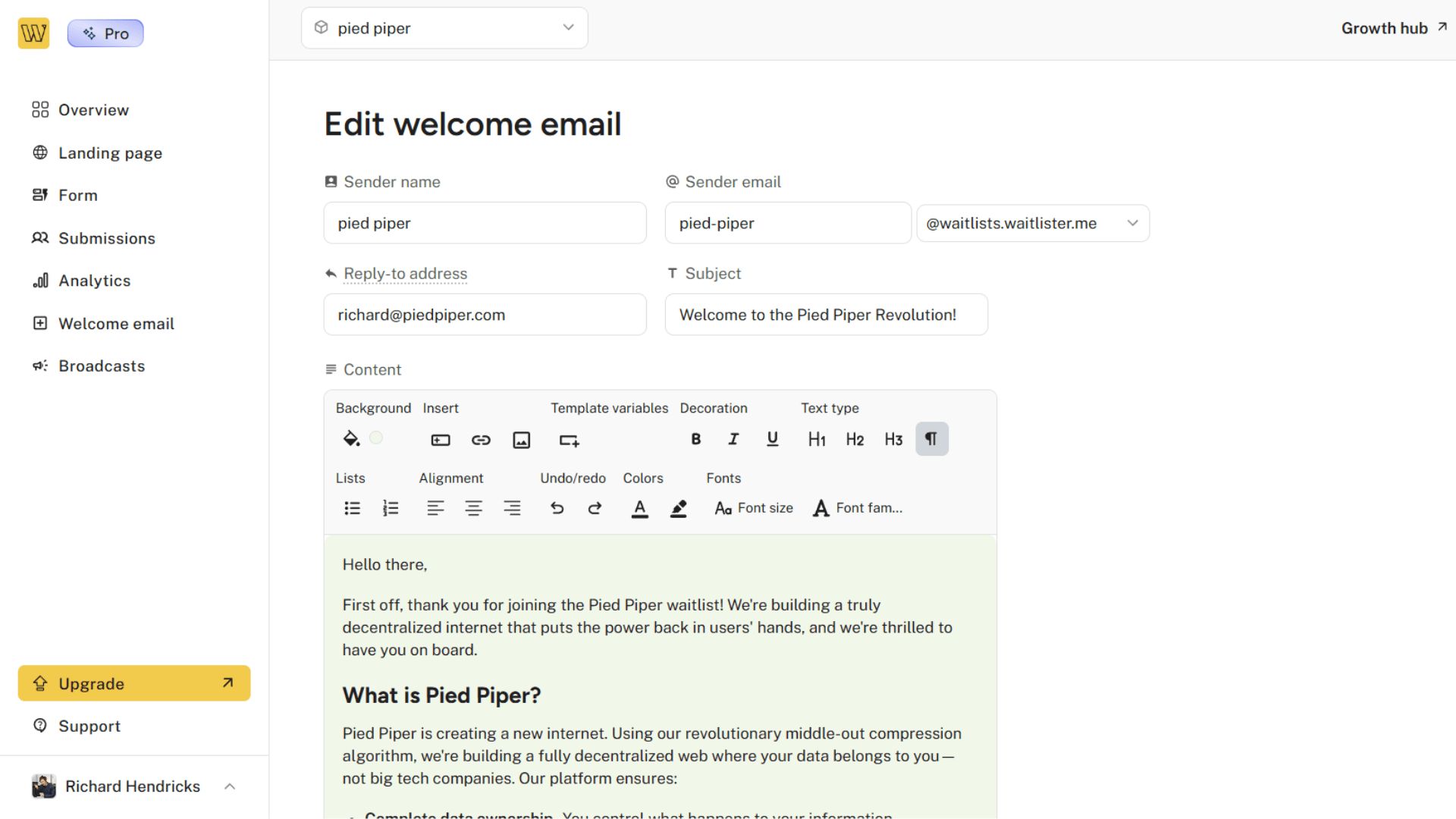The image size is (1456, 819).
Task: Click the template variable insert icon
Action: tap(569, 440)
